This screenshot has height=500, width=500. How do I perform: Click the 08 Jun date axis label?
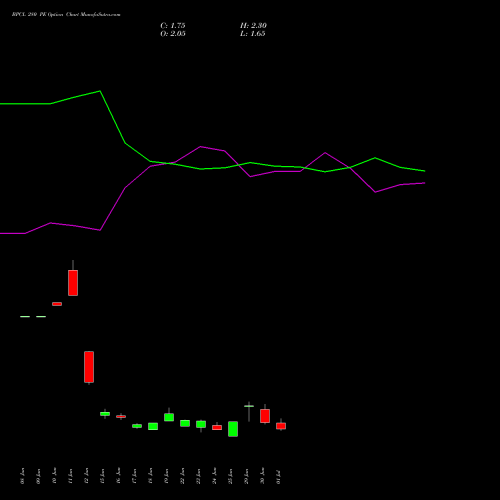22,476
